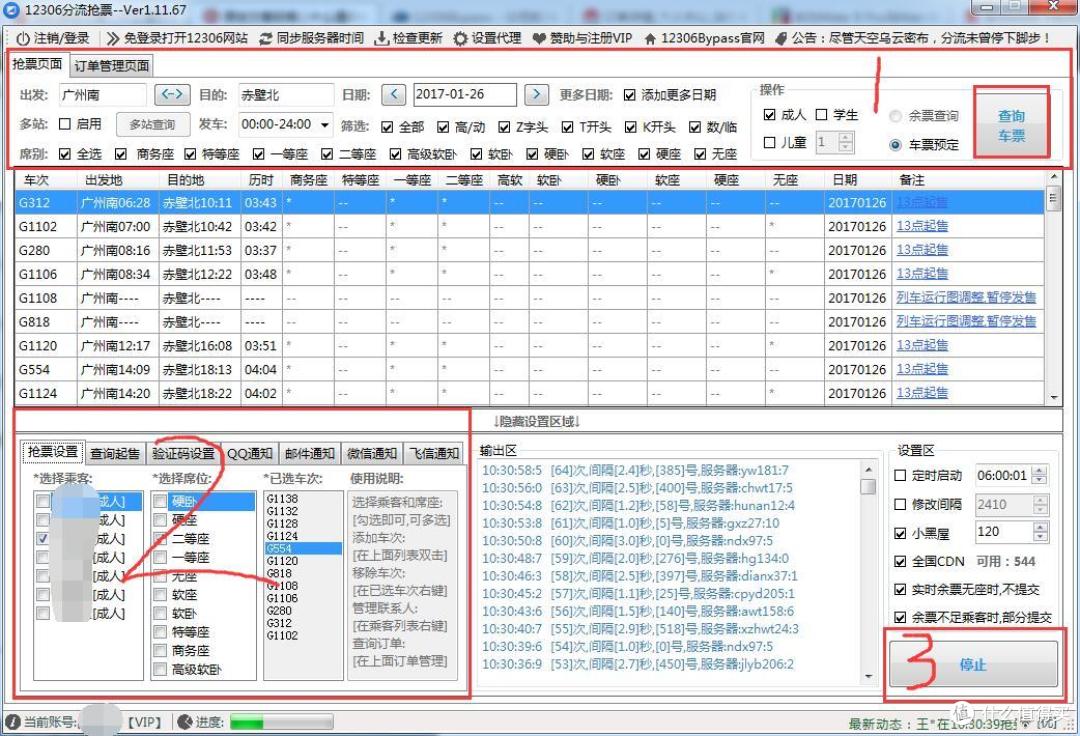Click 检查更新 download icon

[x=381, y=39]
